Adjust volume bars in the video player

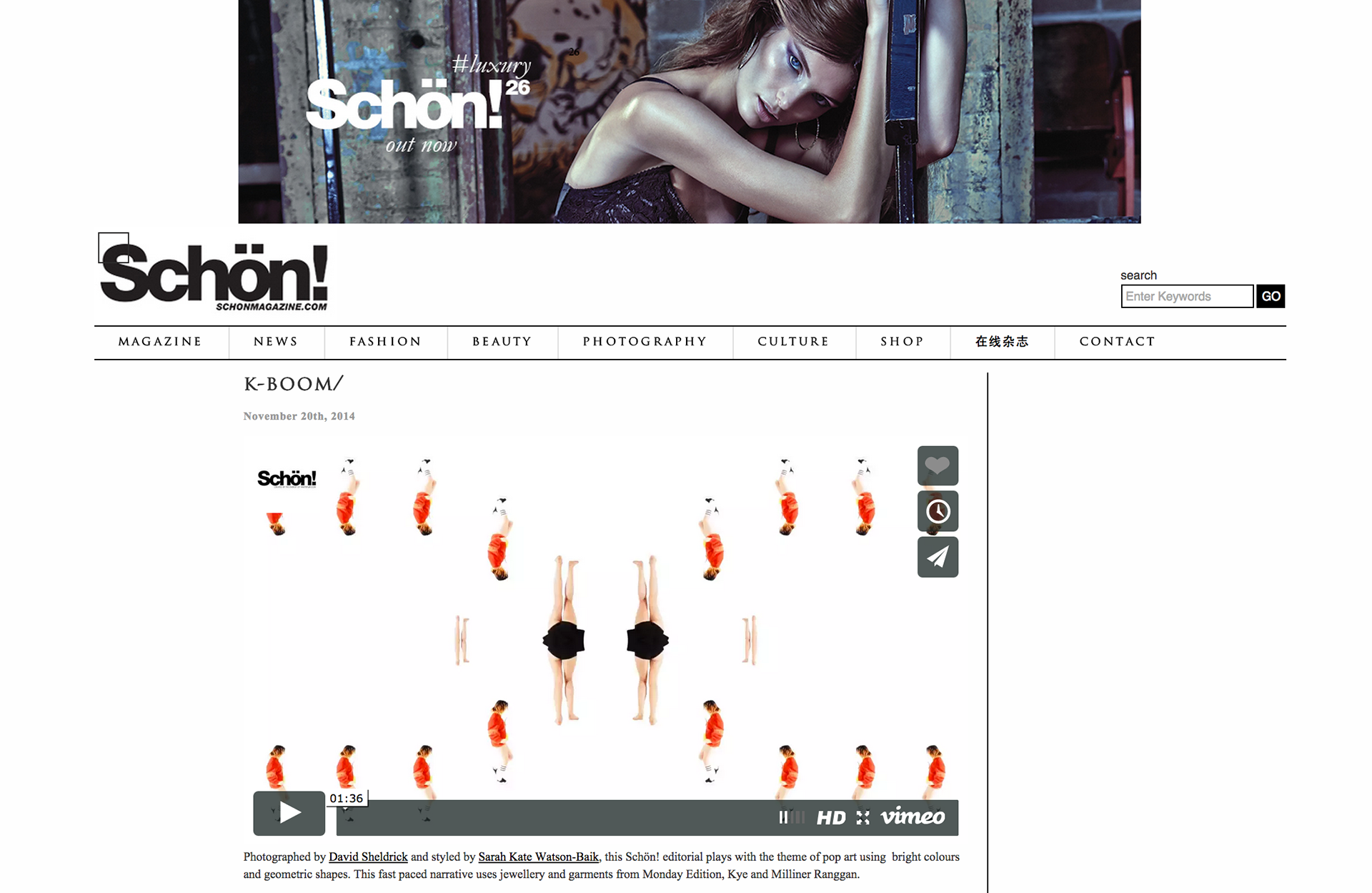pyautogui.click(x=792, y=817)
